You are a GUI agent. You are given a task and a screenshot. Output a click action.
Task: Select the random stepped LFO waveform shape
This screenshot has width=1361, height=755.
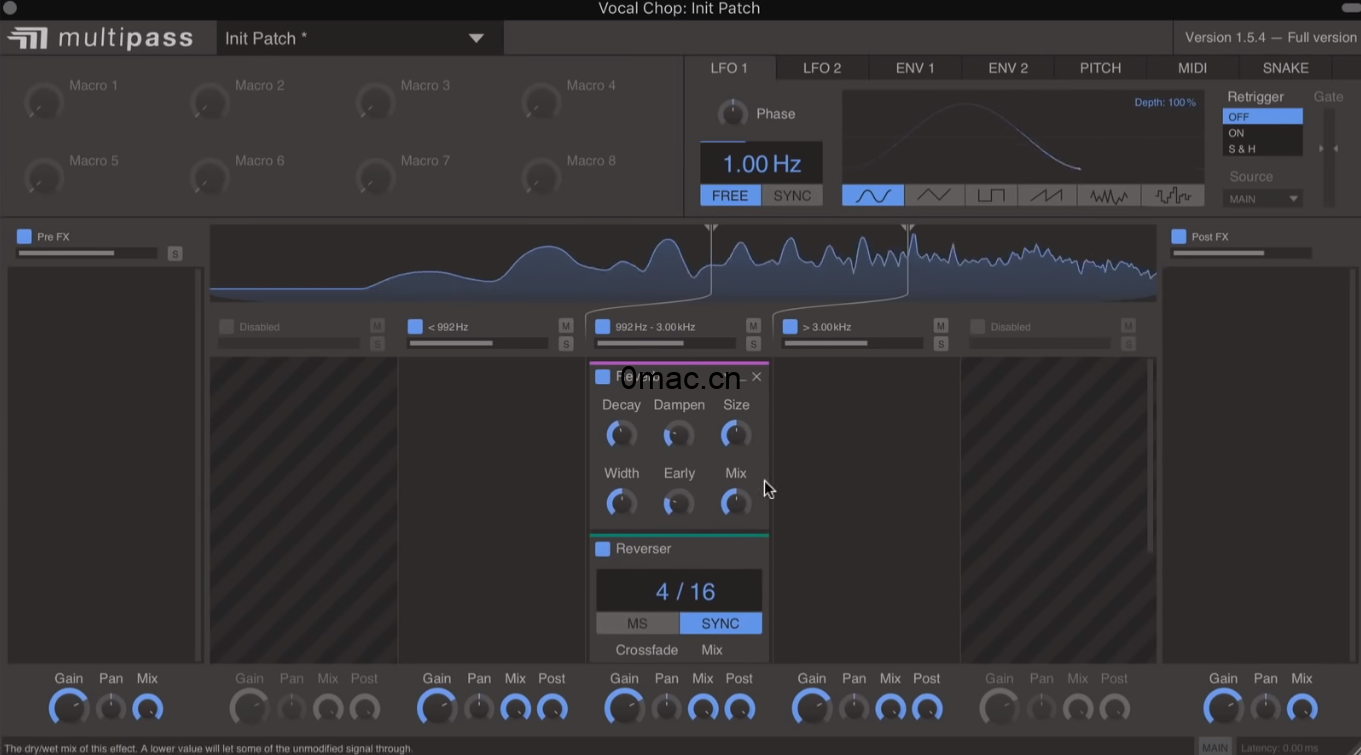click(1172, 196)
